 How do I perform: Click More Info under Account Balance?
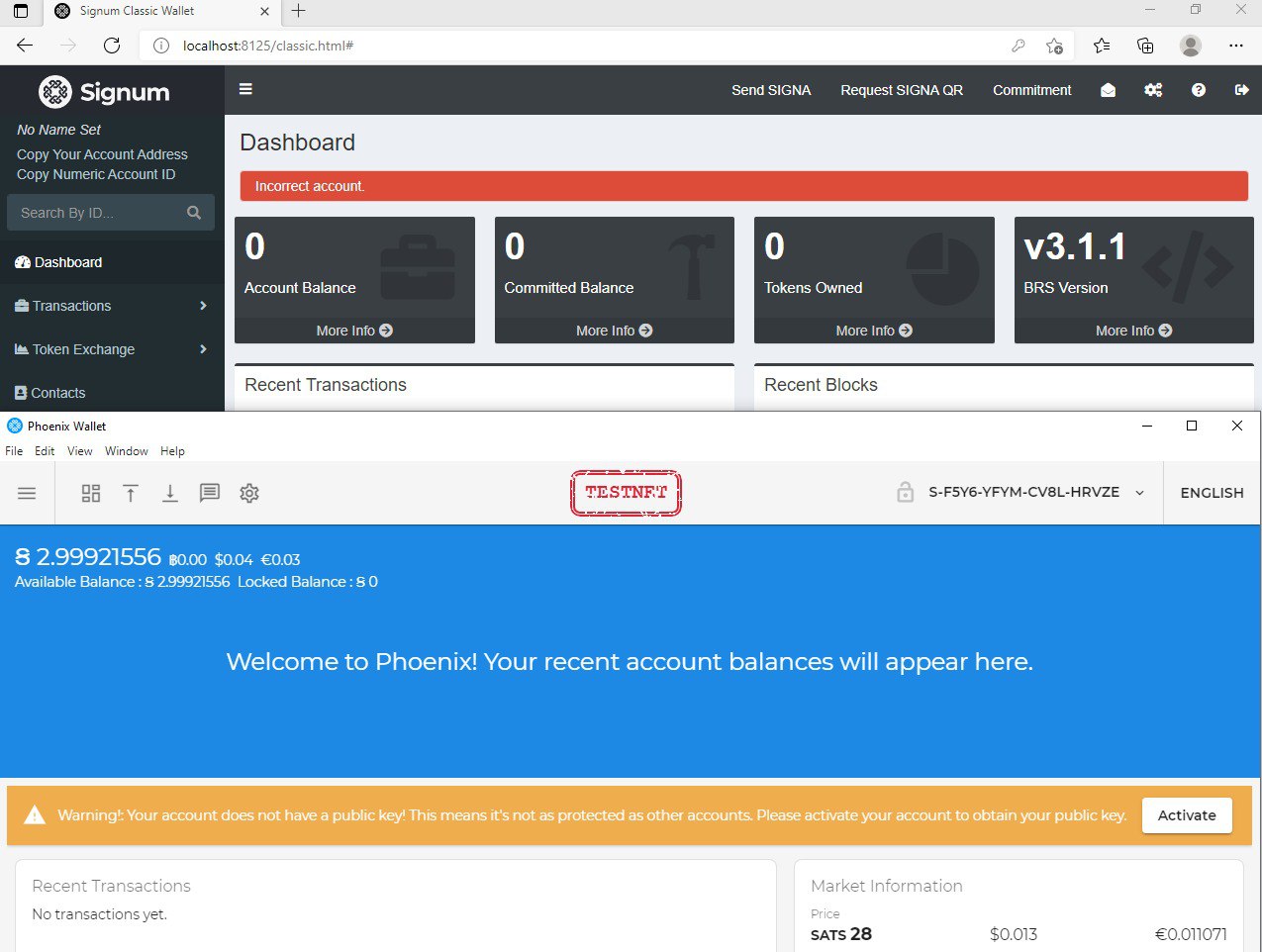click(x=354, y=331)
